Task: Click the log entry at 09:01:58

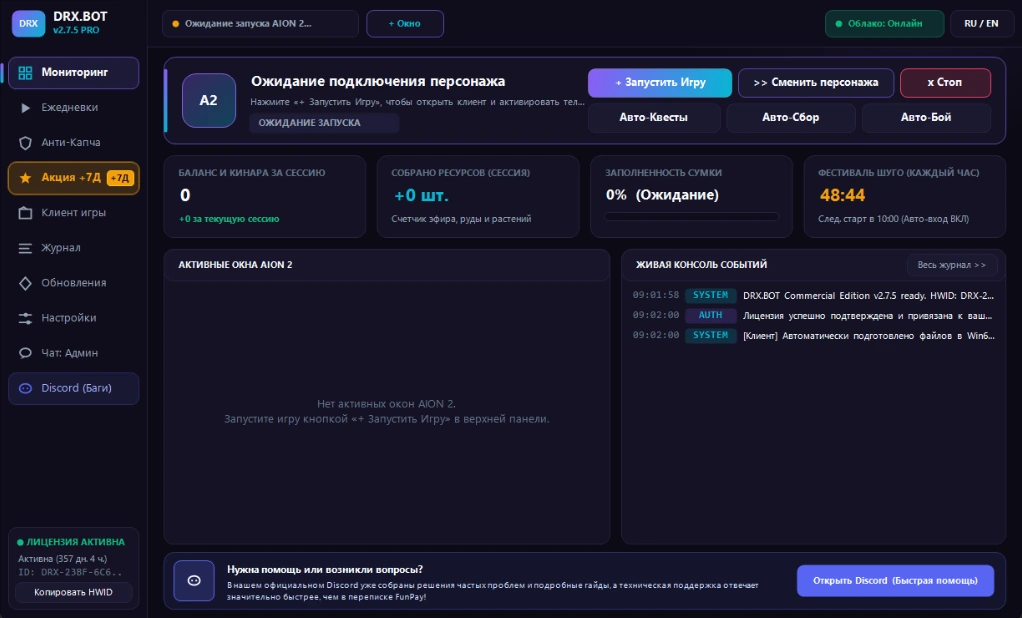Action: [x=814, y=295]
